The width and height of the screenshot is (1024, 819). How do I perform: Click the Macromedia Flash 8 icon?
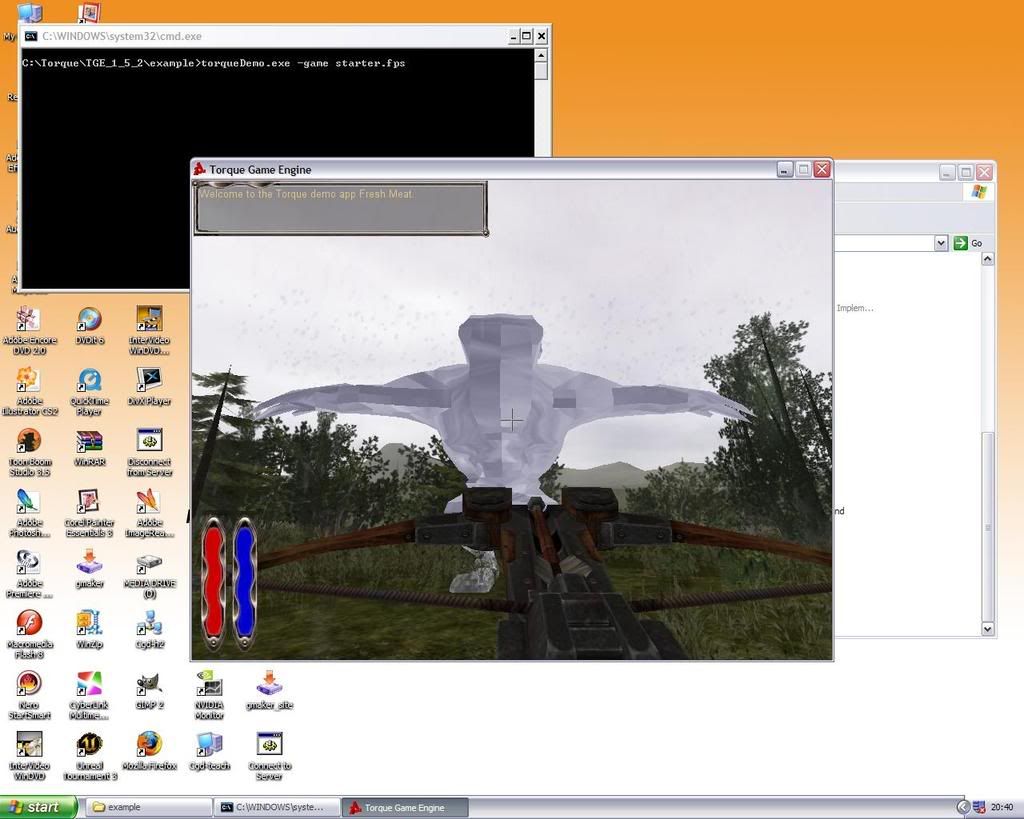point(29,634)
